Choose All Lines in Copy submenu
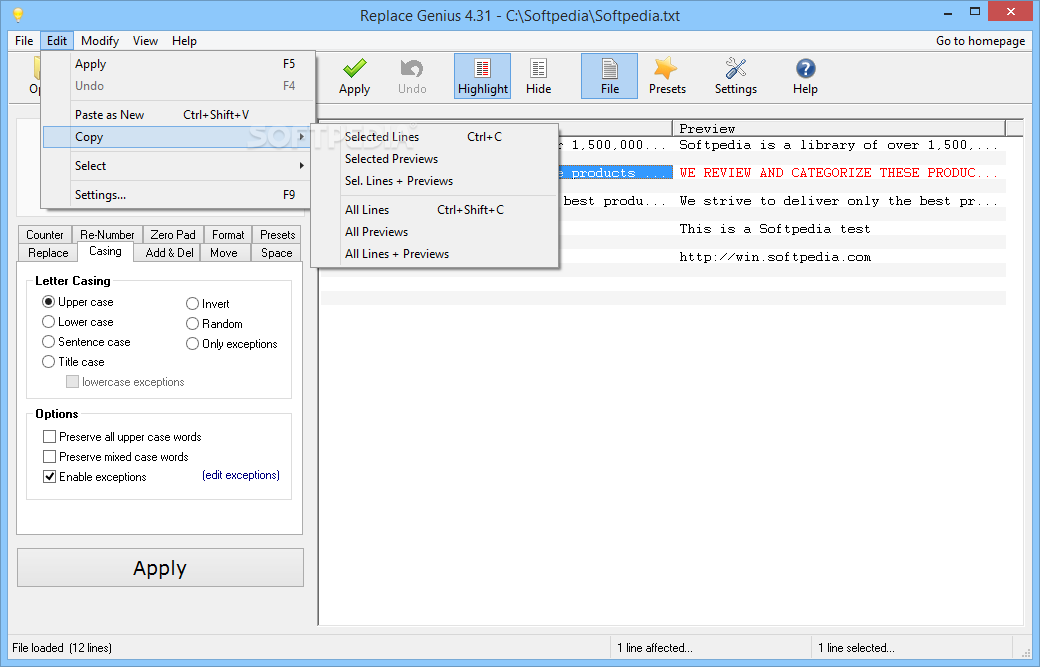The width and height of the screenshot is (1040, 667). click(434, 210)
